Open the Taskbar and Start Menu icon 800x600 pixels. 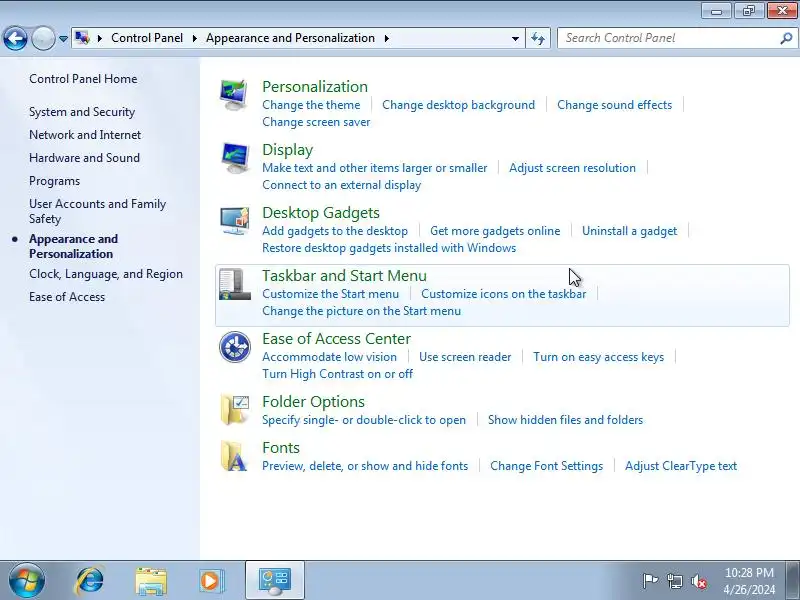tap(234, 284)
